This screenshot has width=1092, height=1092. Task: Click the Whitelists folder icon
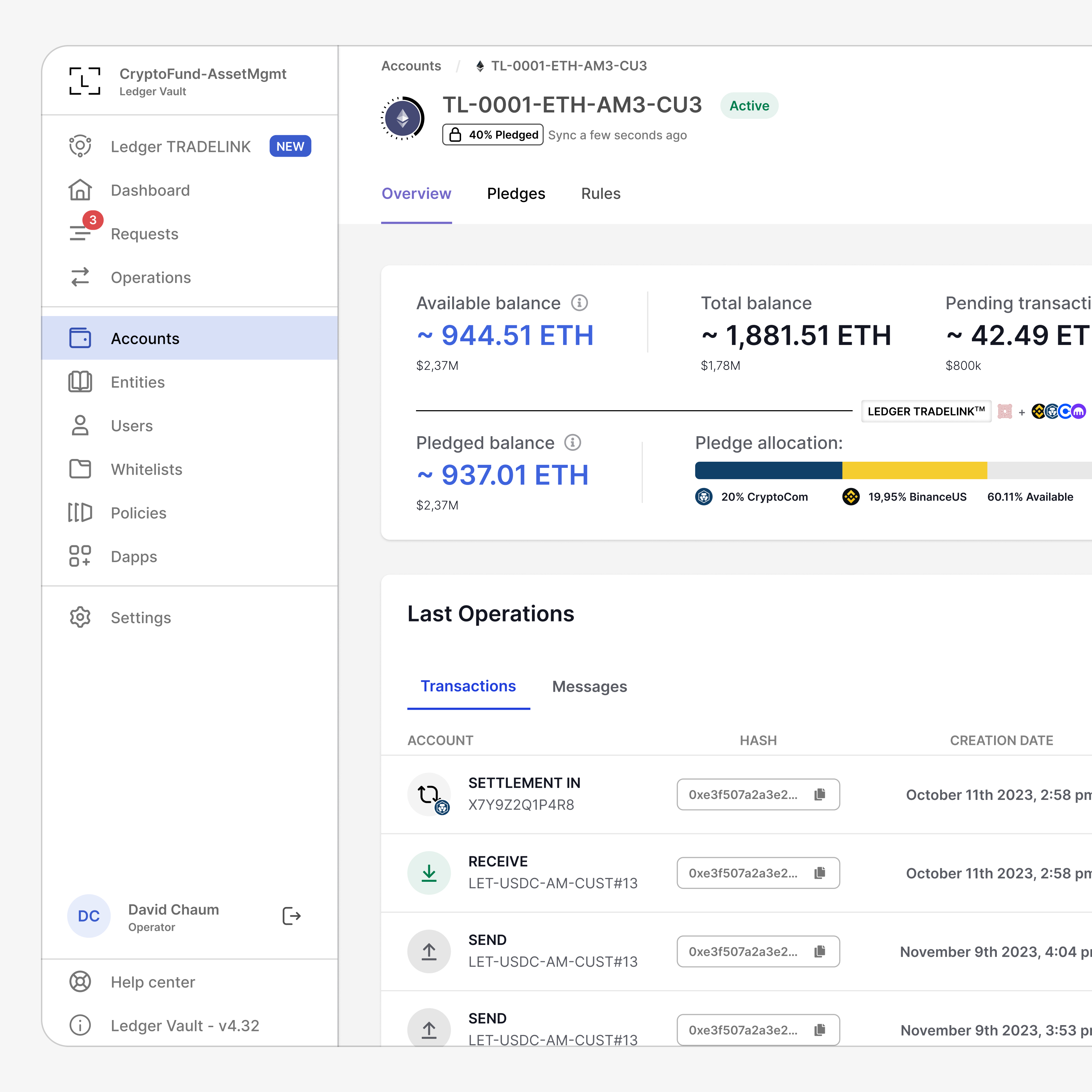pyautogui.click(x=80, y=469)
